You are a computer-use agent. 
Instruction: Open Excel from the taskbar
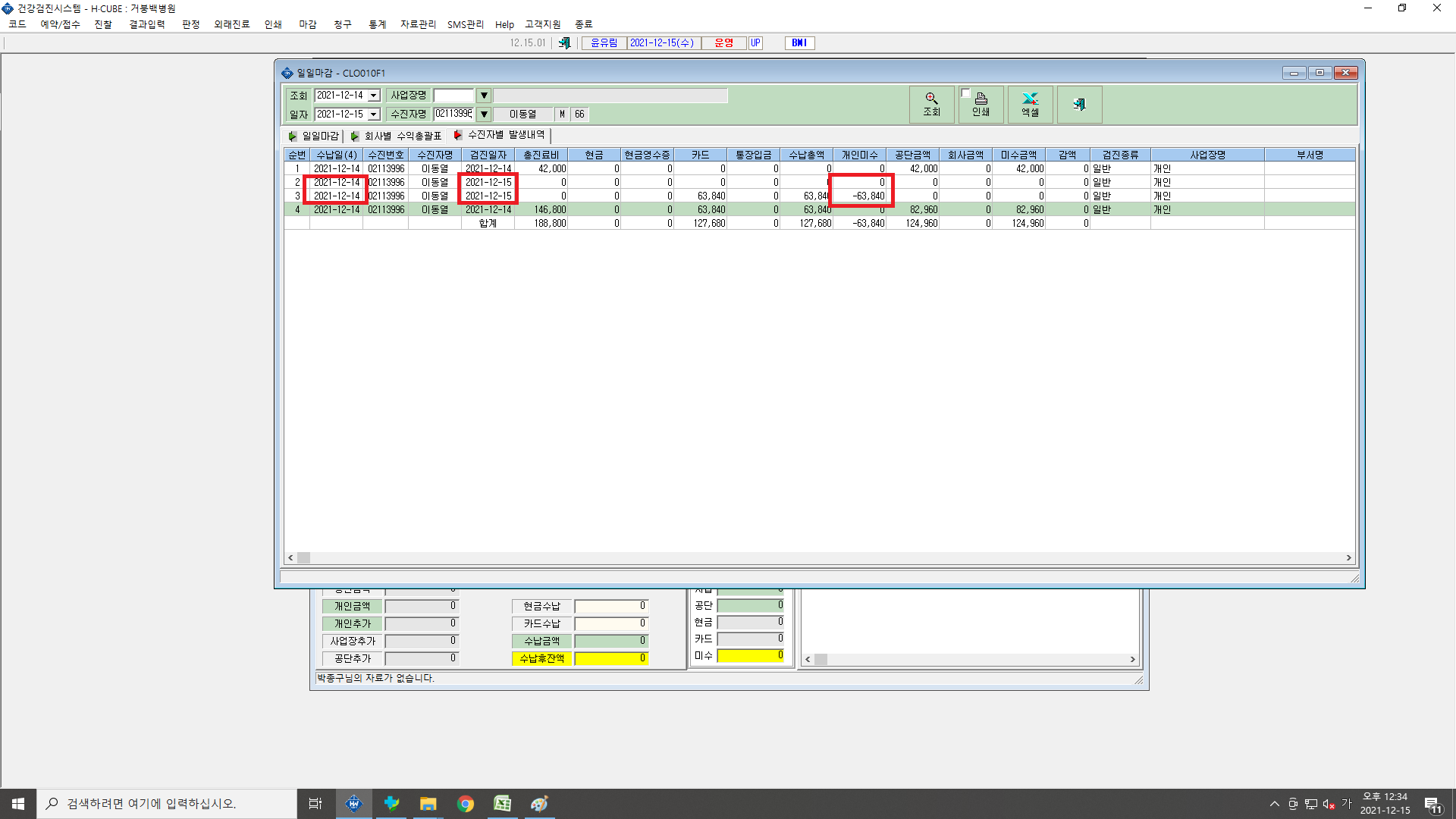(502, 804)
